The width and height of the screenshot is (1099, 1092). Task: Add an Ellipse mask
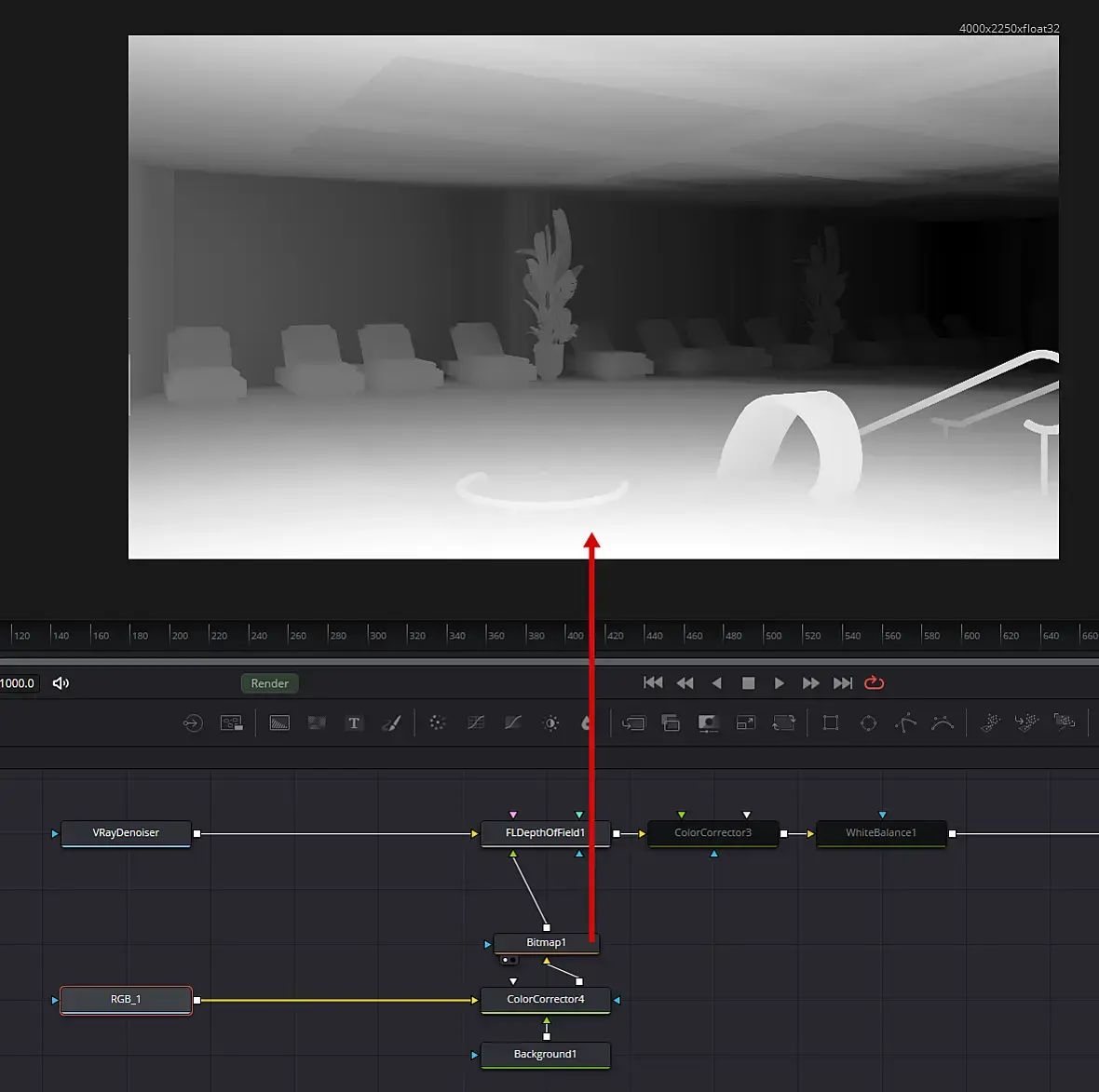click(x=868, y=722)
